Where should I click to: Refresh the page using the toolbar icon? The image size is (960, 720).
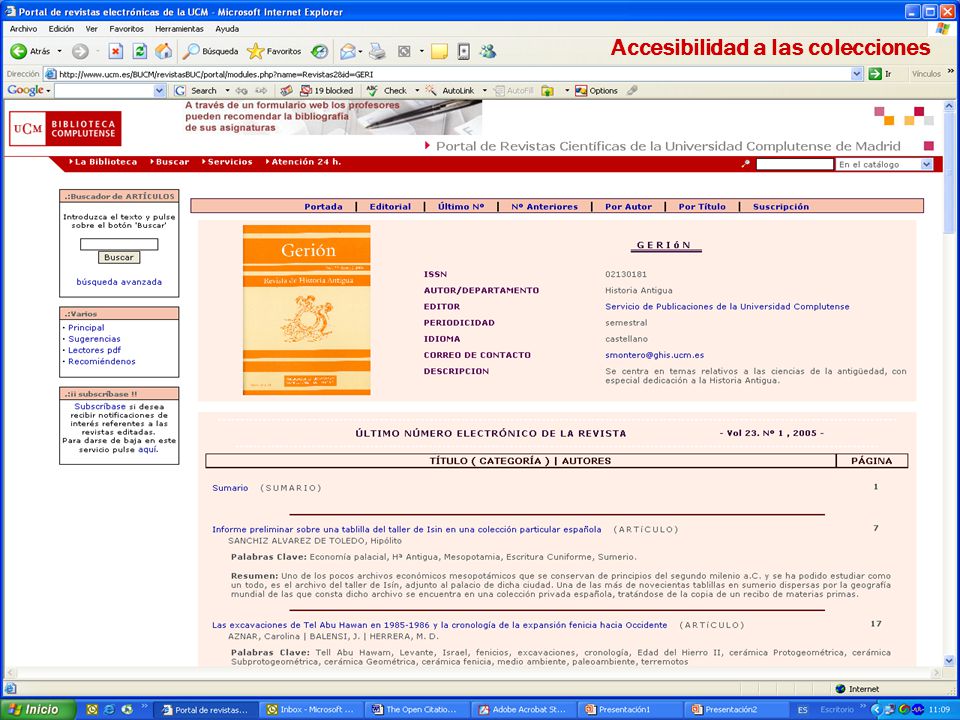click(140, 51)
